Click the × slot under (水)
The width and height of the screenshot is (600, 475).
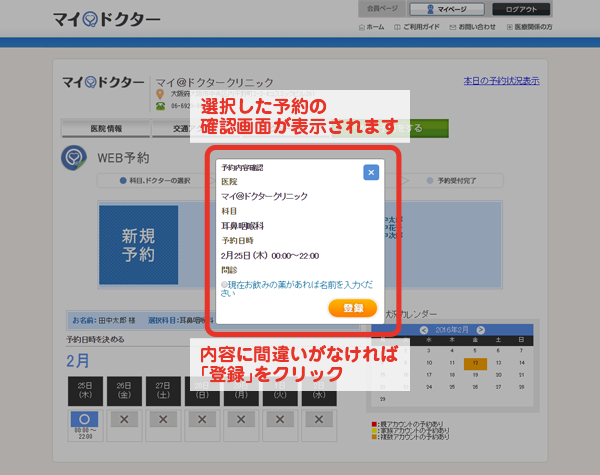pos(319,420)
